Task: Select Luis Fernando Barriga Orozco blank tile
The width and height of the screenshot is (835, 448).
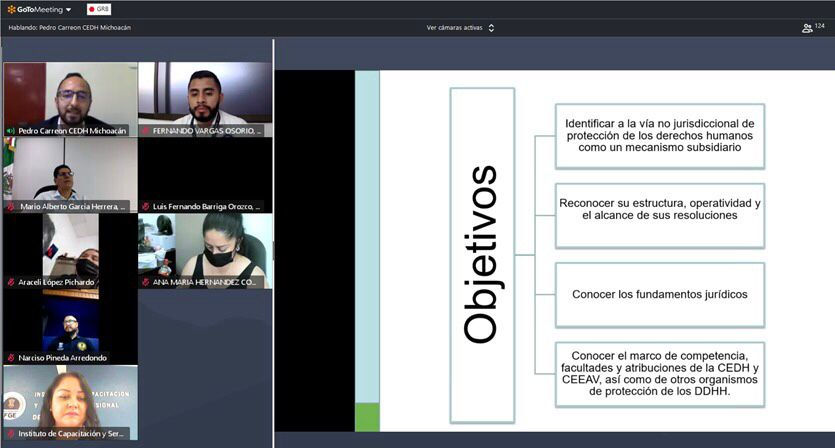Action: click(x=205, y=175)
